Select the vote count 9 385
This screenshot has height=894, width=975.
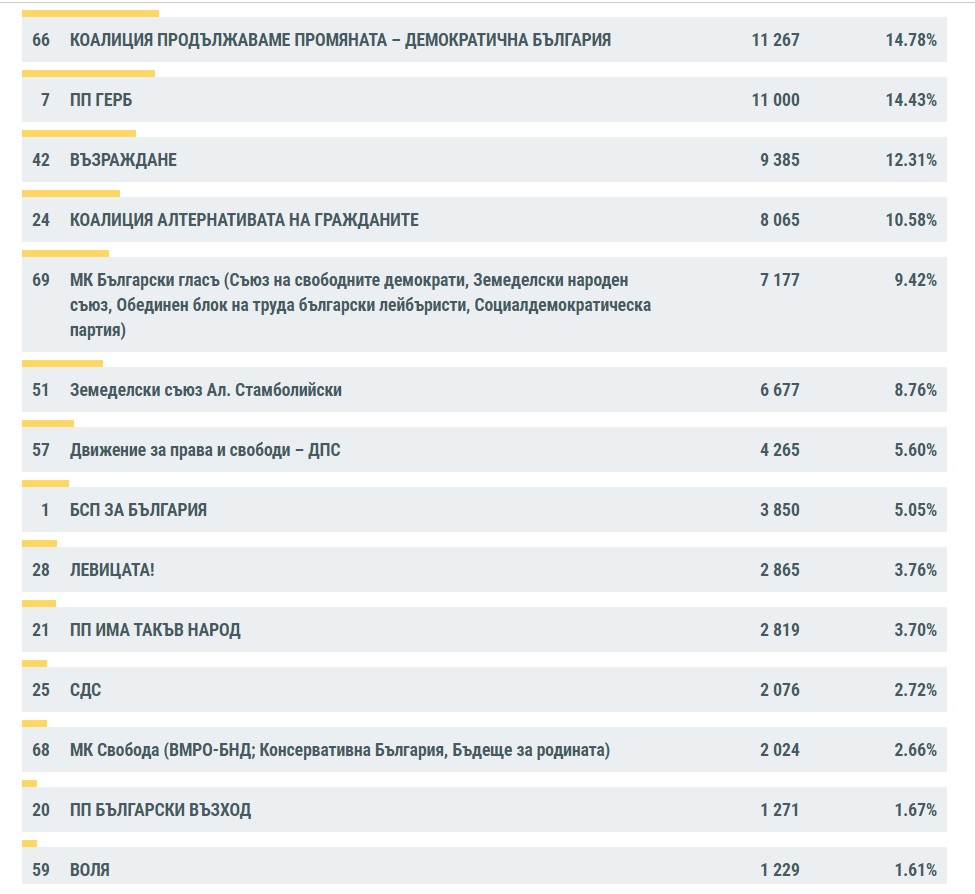click(780, 160)
